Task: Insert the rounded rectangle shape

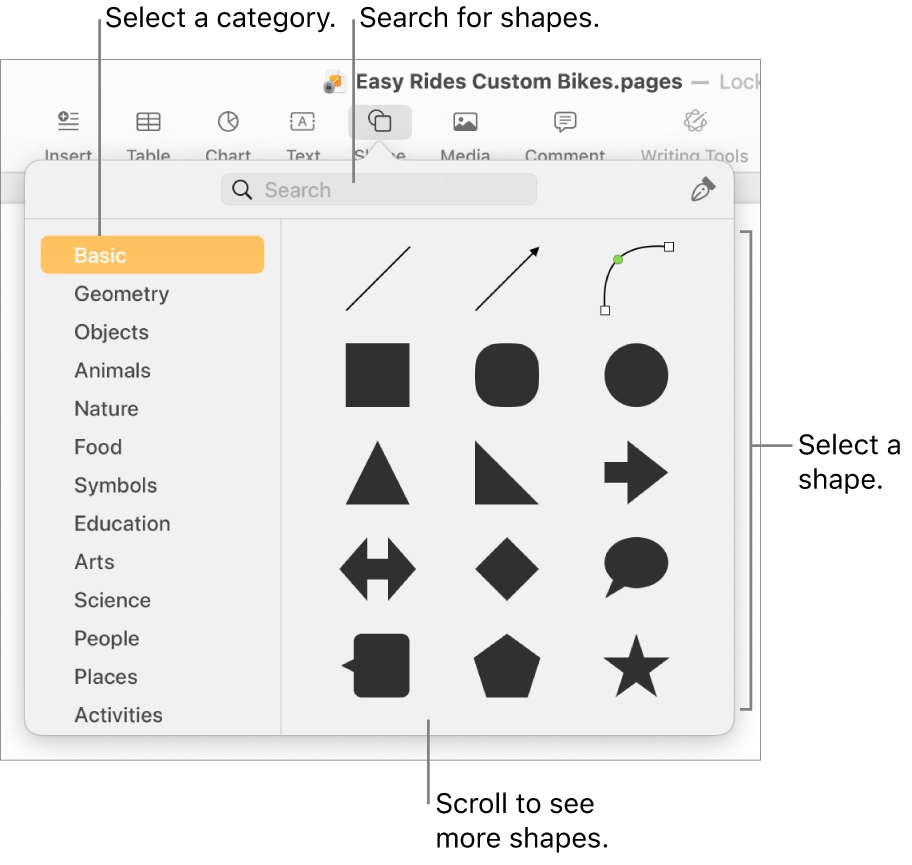Action: (507, 375)
